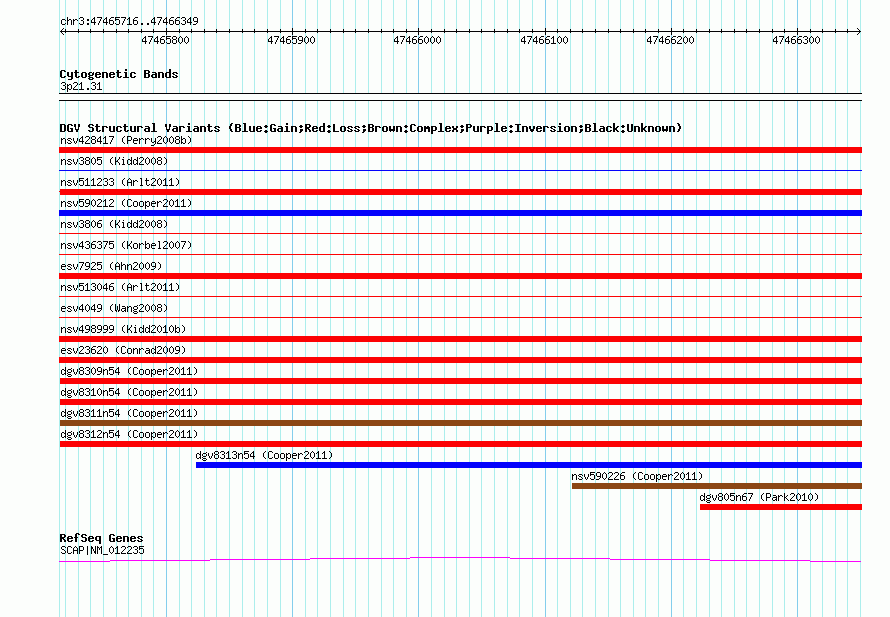
Task: Open nsv511233 (Arlt2011) label
Action: click(120, 182)
